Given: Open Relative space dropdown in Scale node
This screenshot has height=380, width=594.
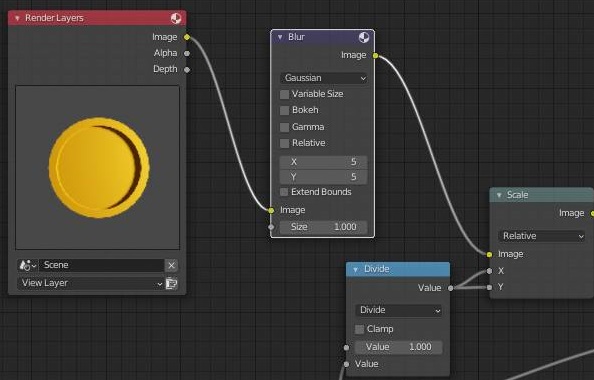Looking at the screenshot, I should 542,236.
